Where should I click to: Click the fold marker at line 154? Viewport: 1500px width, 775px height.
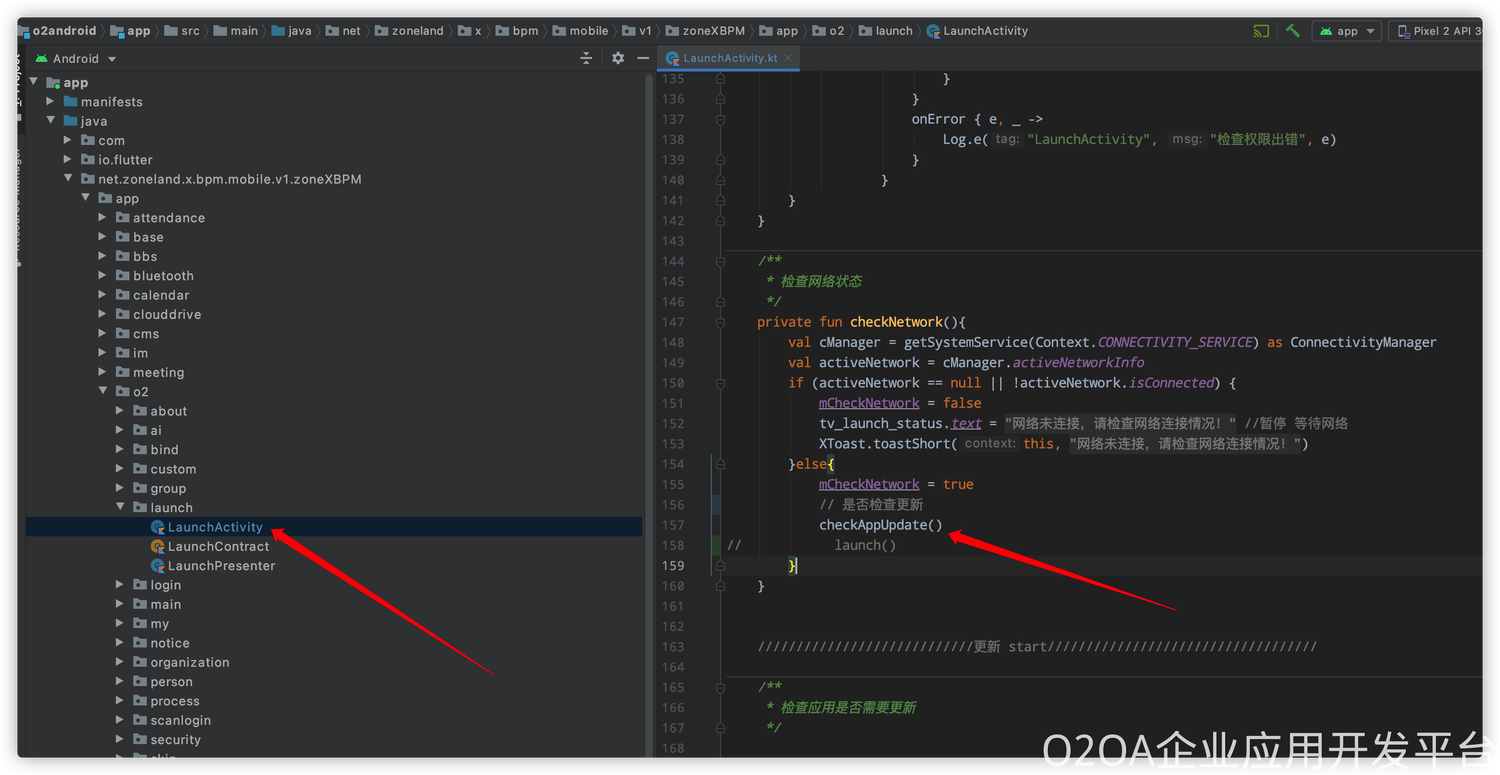click(x=719, y=464)
